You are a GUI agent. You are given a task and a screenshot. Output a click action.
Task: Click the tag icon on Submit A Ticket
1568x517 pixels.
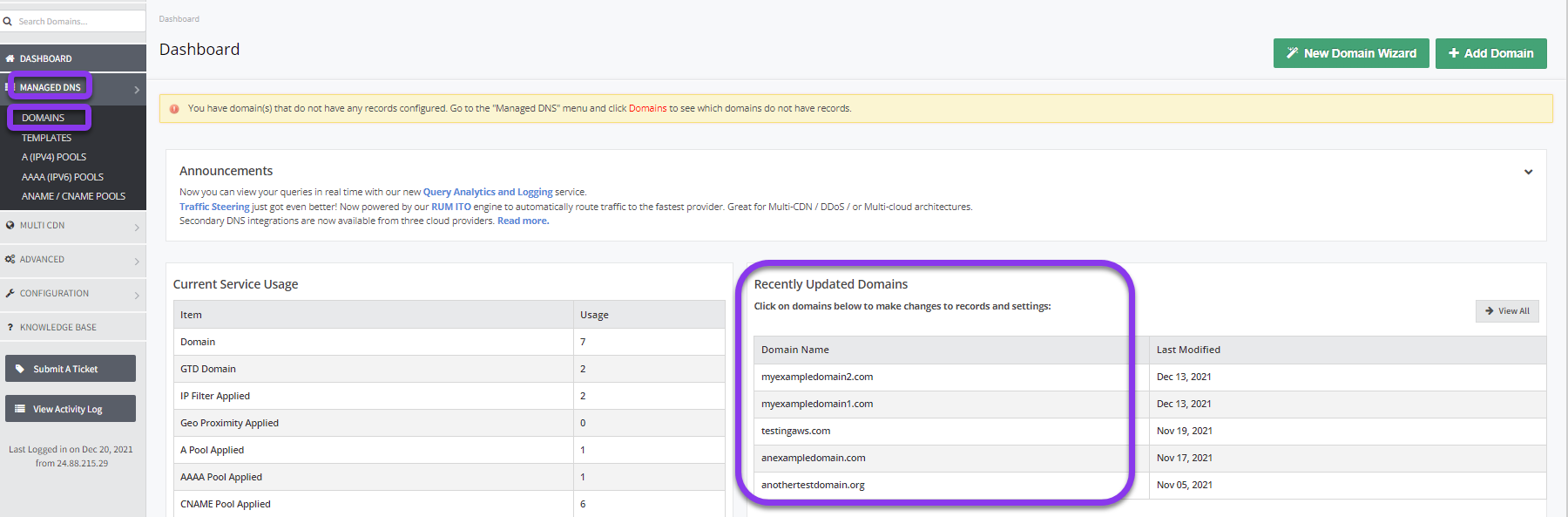point(20,369)
